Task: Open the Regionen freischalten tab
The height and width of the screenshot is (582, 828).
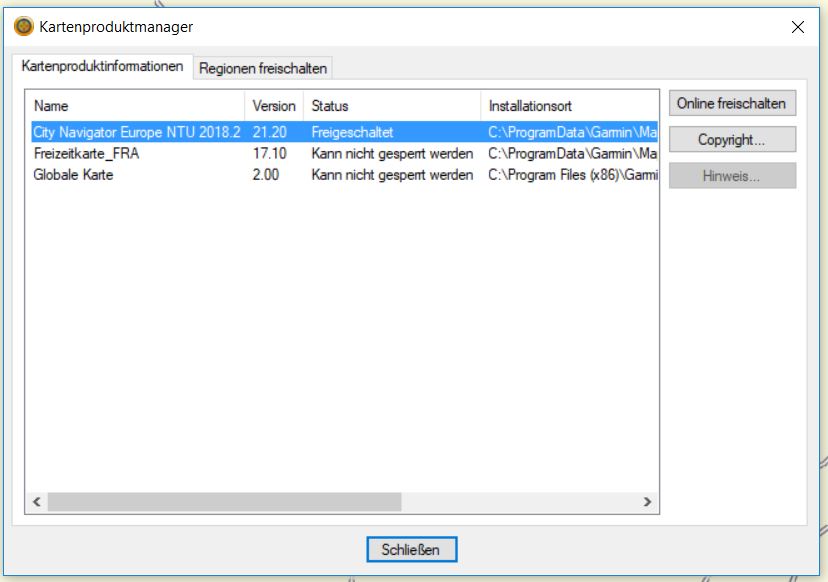Action: pos(262,68)
